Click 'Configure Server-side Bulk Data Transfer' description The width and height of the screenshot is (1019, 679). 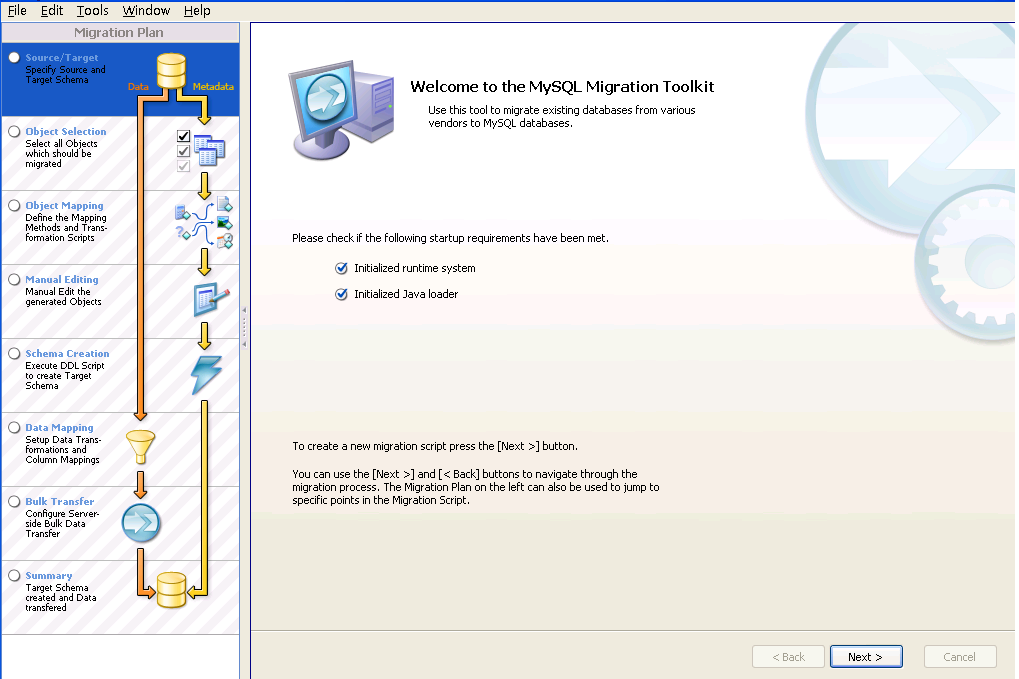(x=62, y=524)
